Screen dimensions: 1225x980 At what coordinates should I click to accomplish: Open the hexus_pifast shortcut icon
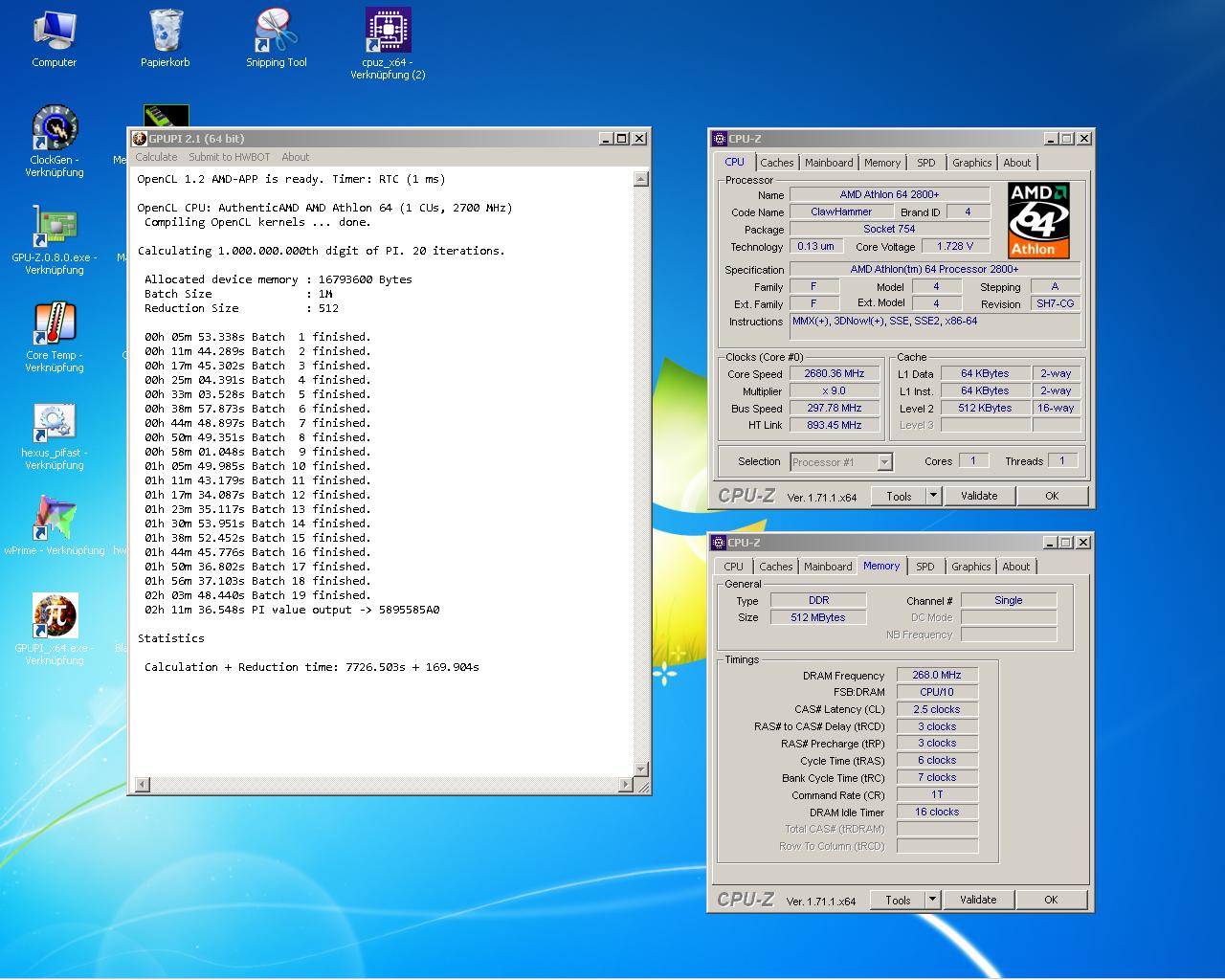pos(55,435)
